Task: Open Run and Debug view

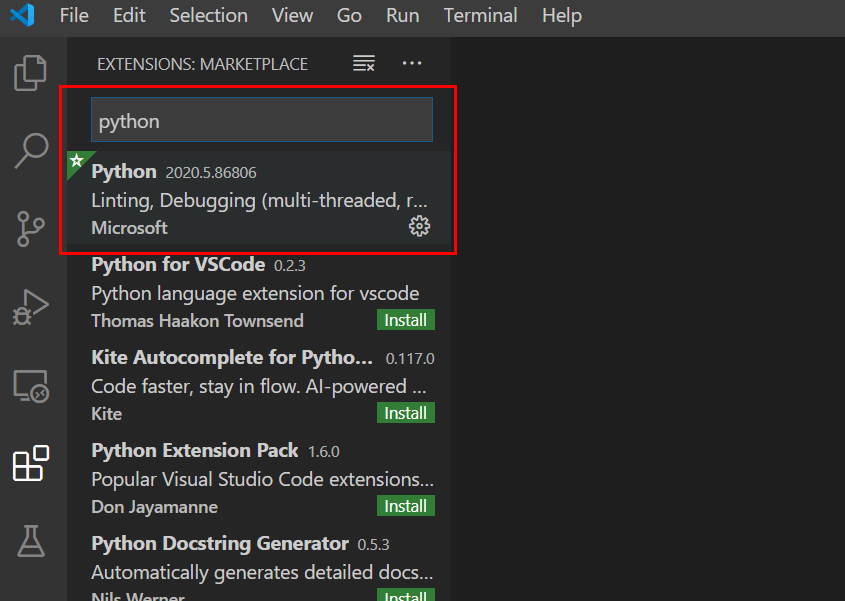Action: click(31, 307)
